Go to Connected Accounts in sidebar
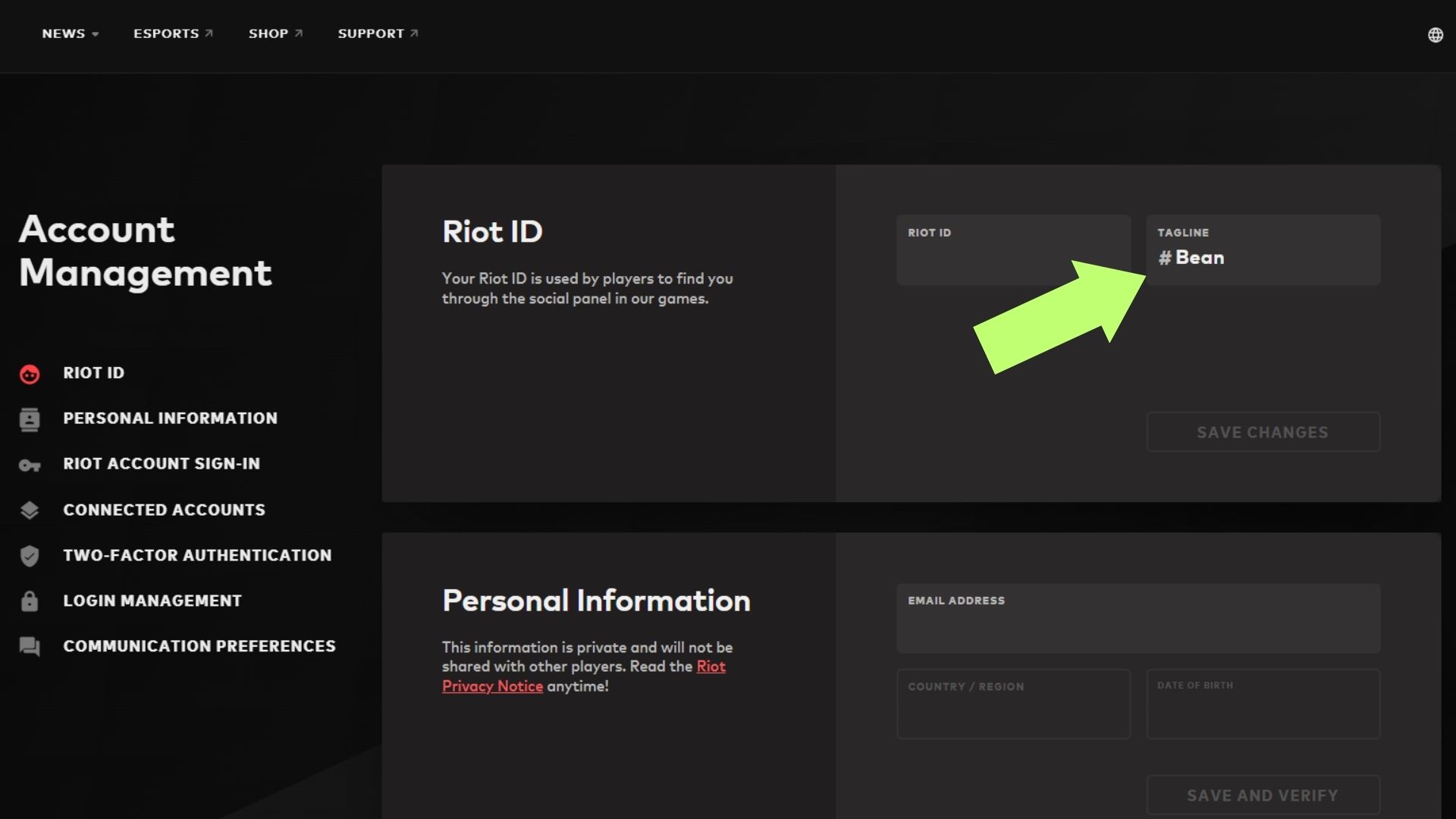This screenshot has width=1456, height=819. tap(165, 510)
